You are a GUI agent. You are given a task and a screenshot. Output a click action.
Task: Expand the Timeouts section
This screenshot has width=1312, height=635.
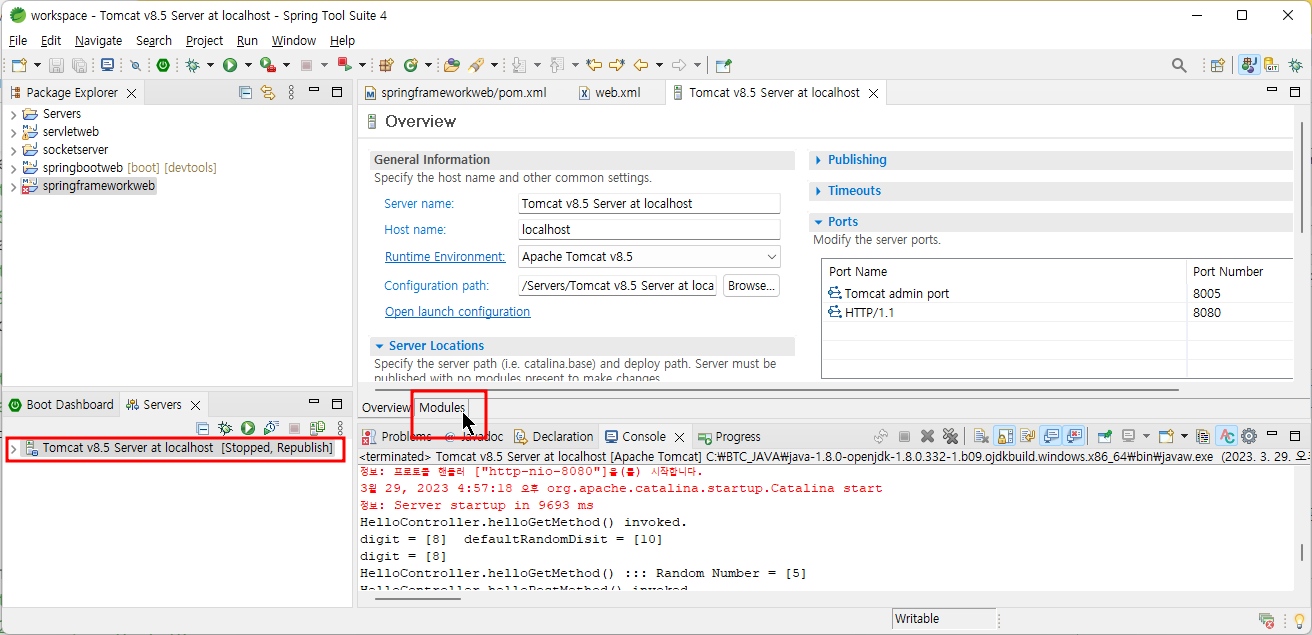pos(819,191)
